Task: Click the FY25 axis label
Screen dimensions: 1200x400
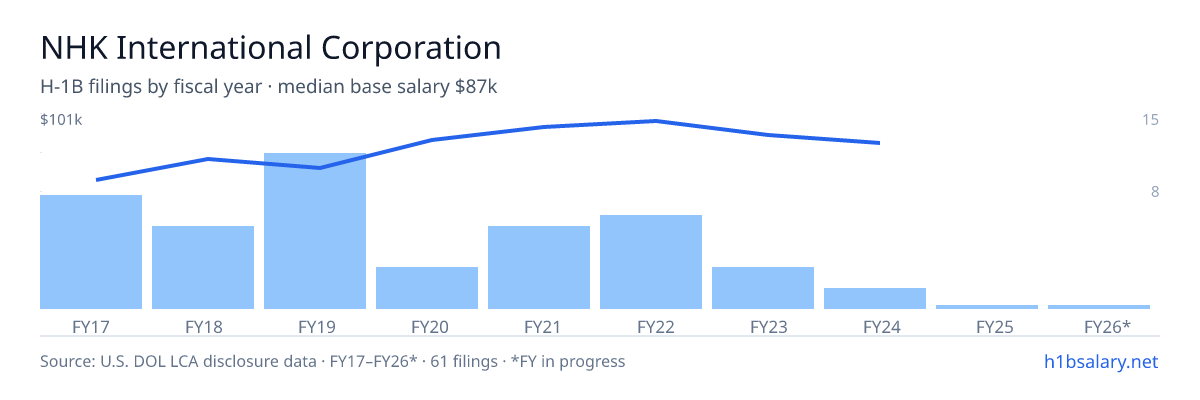Action: click(x=995, y=327)
